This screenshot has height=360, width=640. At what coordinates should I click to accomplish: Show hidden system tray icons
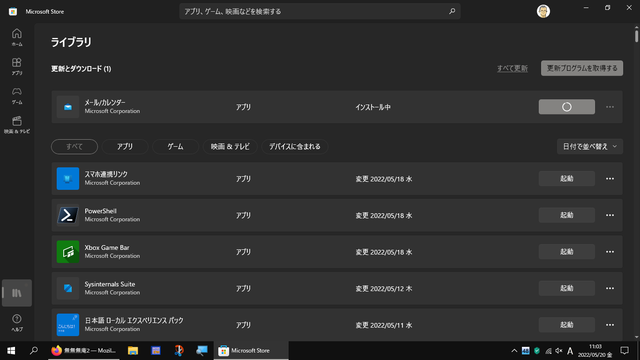tap(514, 351)
